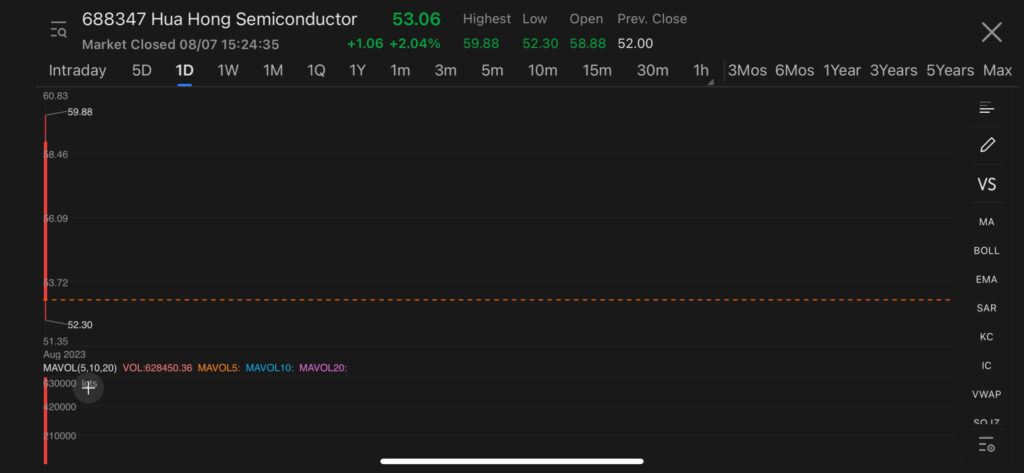Select the 10m minute tab
The height and width of the screenshot is (473, 1024).
point(543,71)
